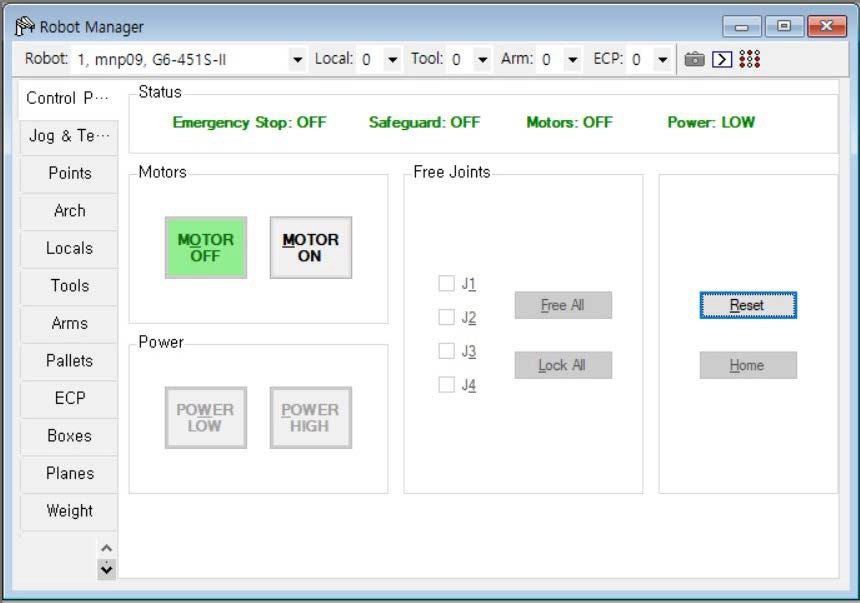Image resolution: width=860 pixels, height=603 pixels.
Task: Tick the J2 free joint checkbox
Action: pyautogui.click(x=446, y=317)
